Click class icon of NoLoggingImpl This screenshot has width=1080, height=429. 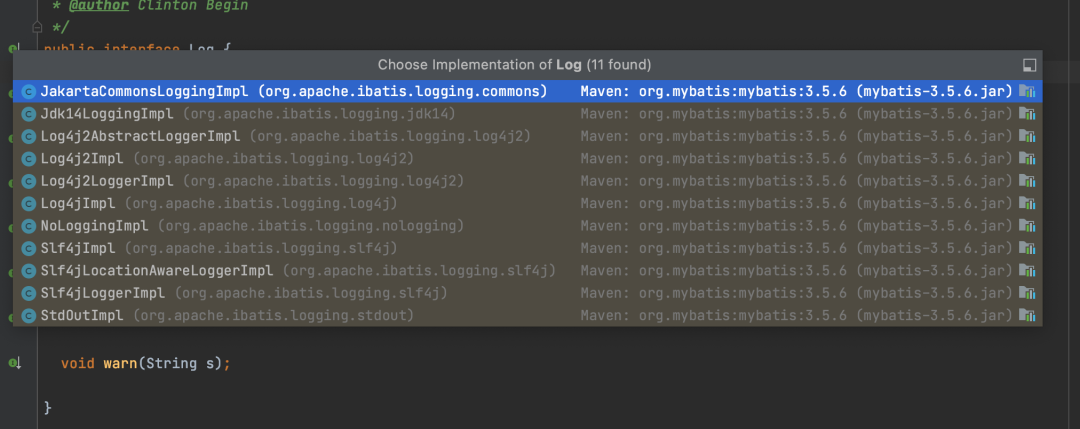pos(28,226)
